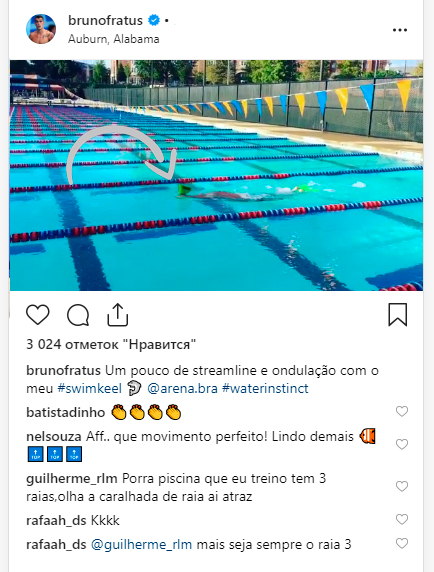The image size is (434, 572).
Task: Like rafaah_ds Kkkk comment
Action: point(402,519)
